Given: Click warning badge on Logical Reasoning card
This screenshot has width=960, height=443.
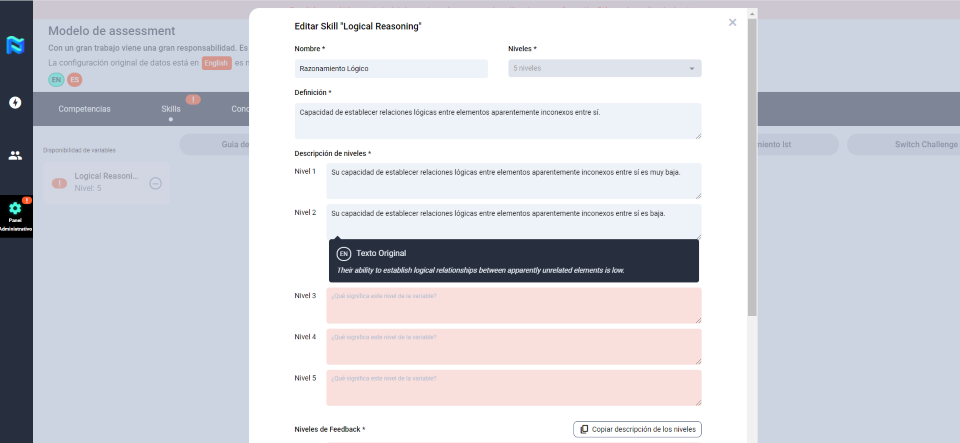Looking at the screenshot, I should (x=60, y=183).
